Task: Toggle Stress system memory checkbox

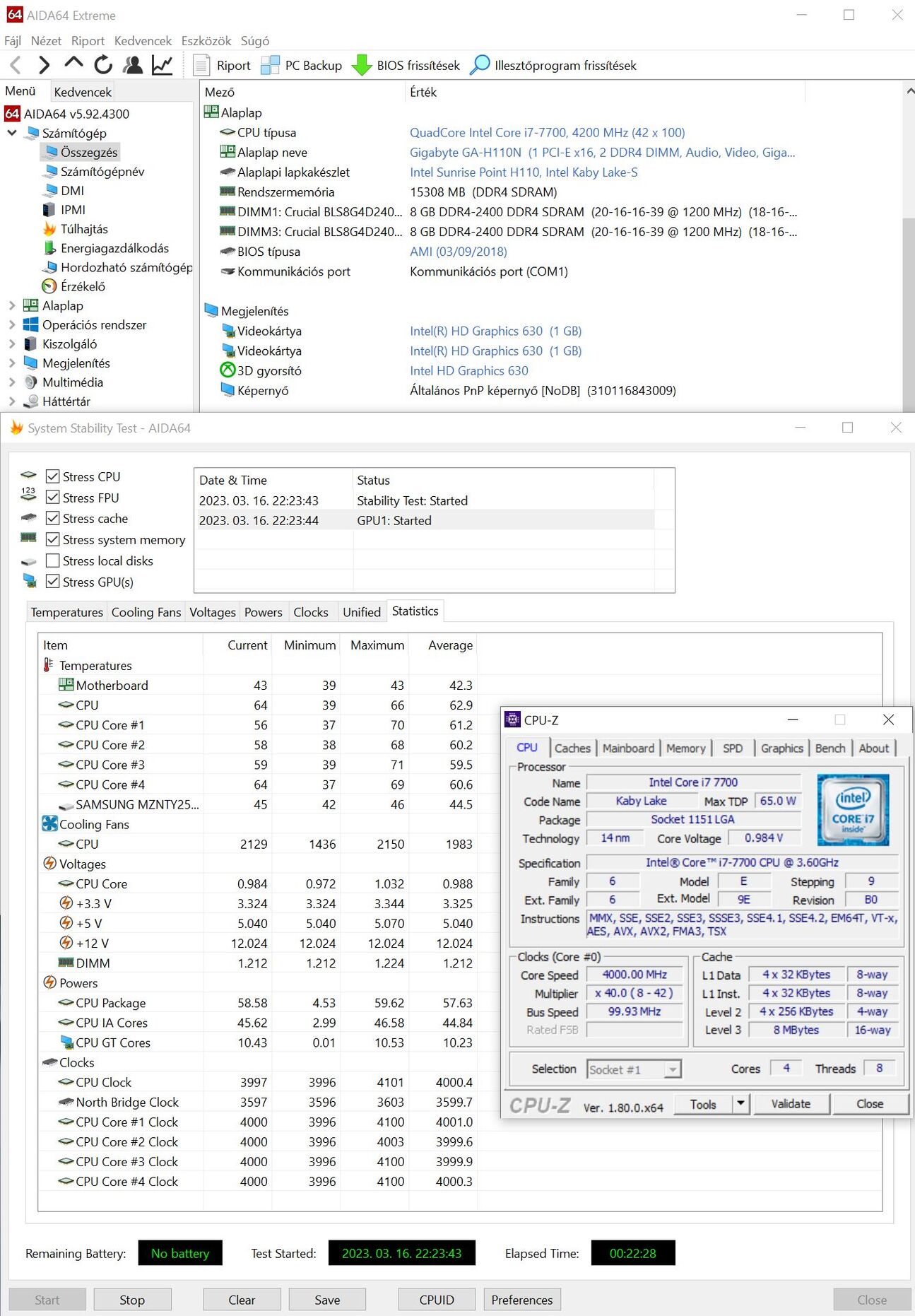Action: click(x=52, y=539)
